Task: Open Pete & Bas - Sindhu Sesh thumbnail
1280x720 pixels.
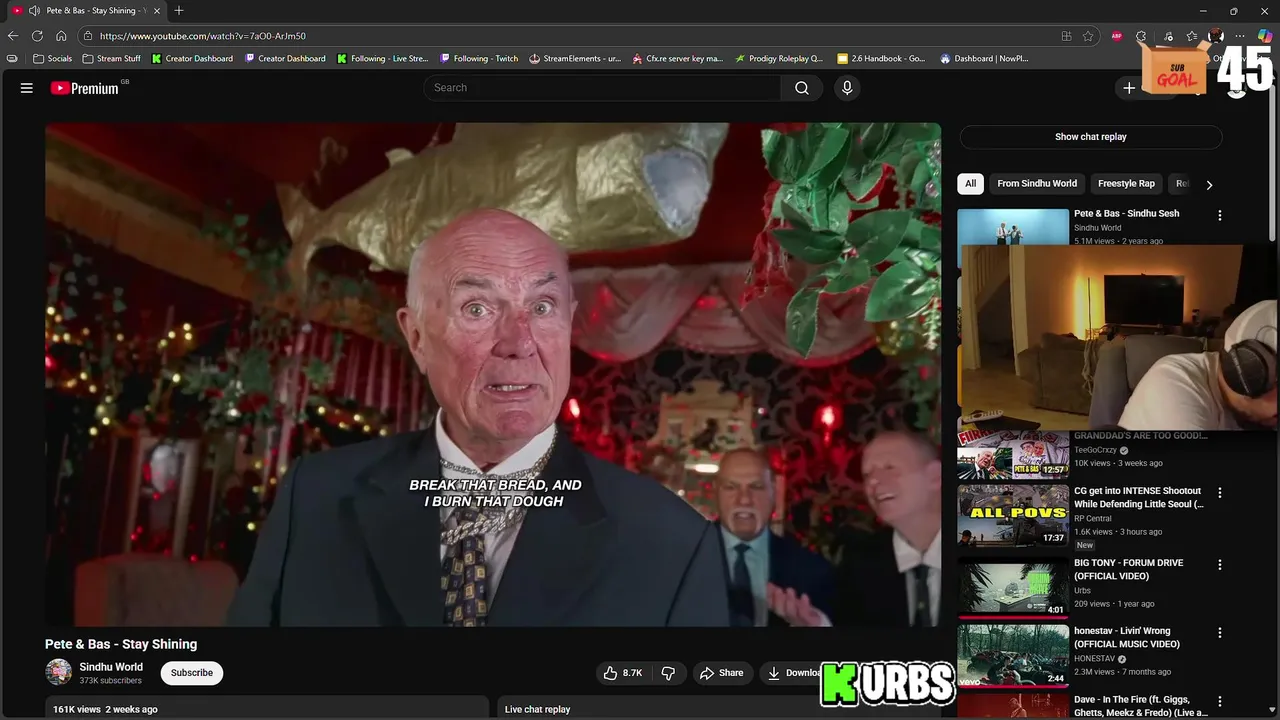Action: (1013, 226)
